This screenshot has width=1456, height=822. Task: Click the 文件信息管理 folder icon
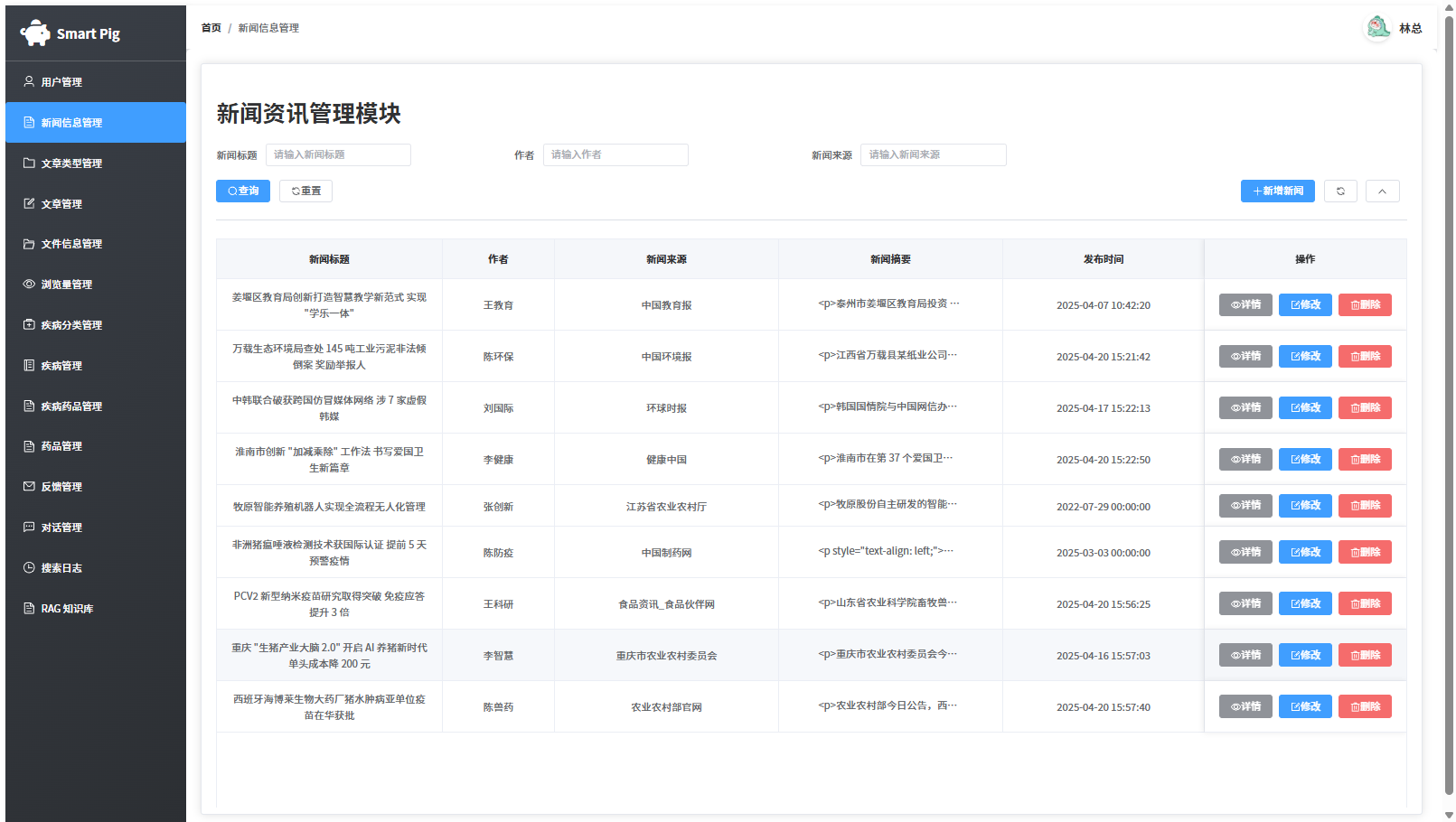pos(29,244)
